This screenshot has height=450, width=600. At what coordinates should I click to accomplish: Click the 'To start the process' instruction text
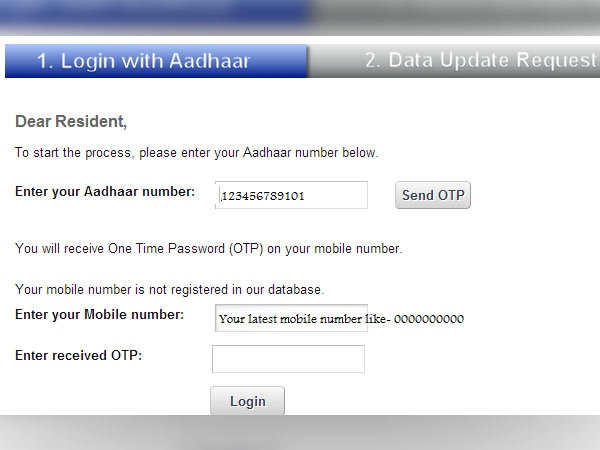tap(196, 153)
